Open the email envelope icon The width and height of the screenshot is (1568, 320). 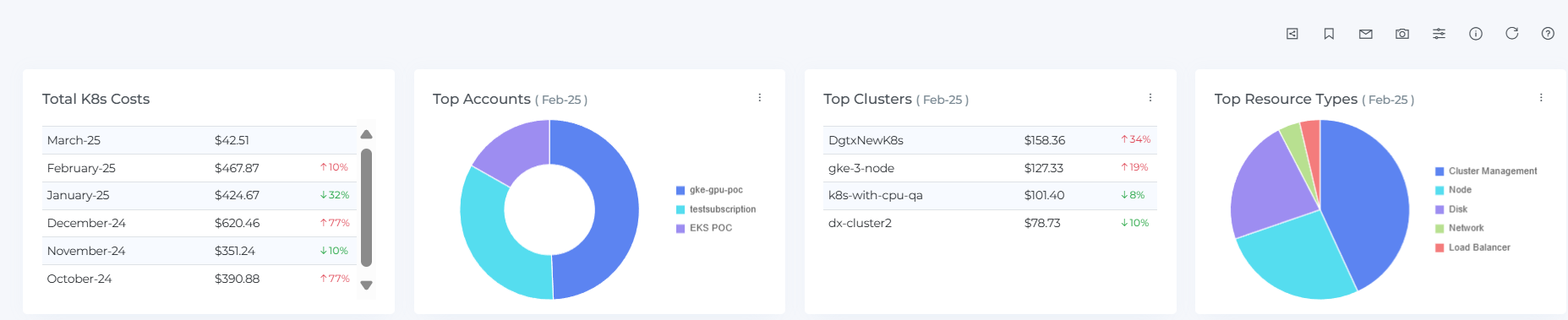click(1365, 34)
